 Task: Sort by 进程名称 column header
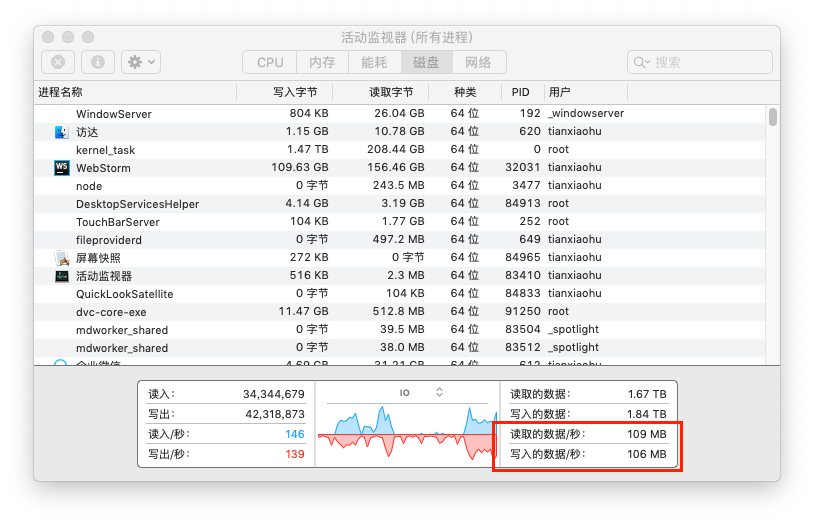(60, 92)
